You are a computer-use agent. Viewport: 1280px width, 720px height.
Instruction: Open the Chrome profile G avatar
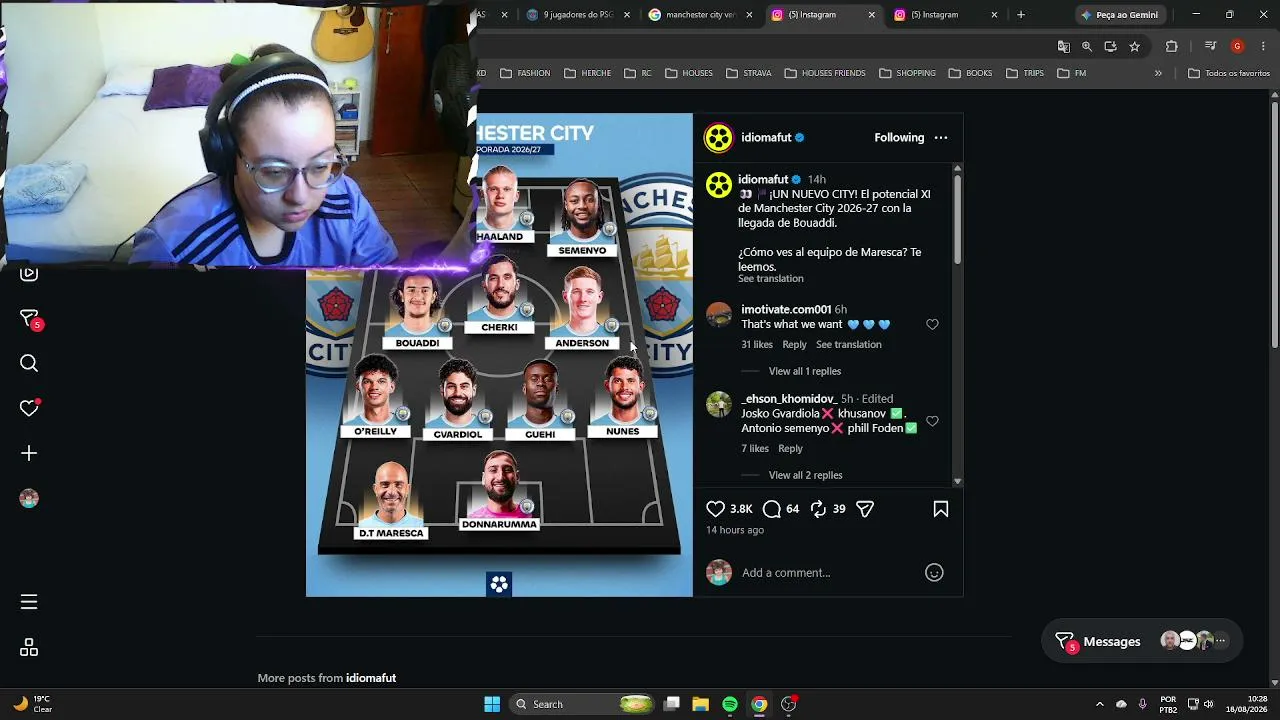[x=1237, y=46]
